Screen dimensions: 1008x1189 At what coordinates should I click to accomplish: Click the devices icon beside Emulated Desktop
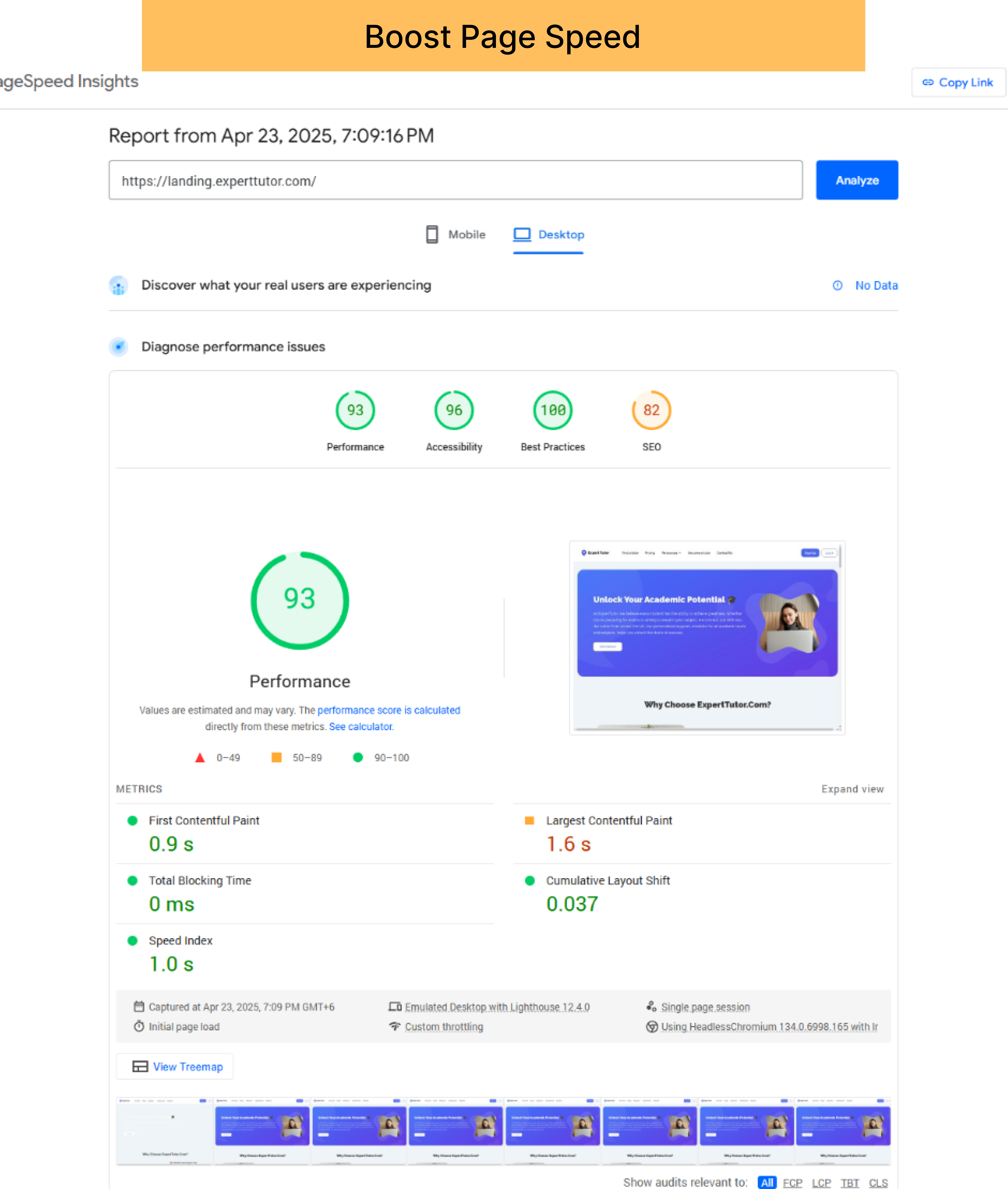click(395, 1007)
